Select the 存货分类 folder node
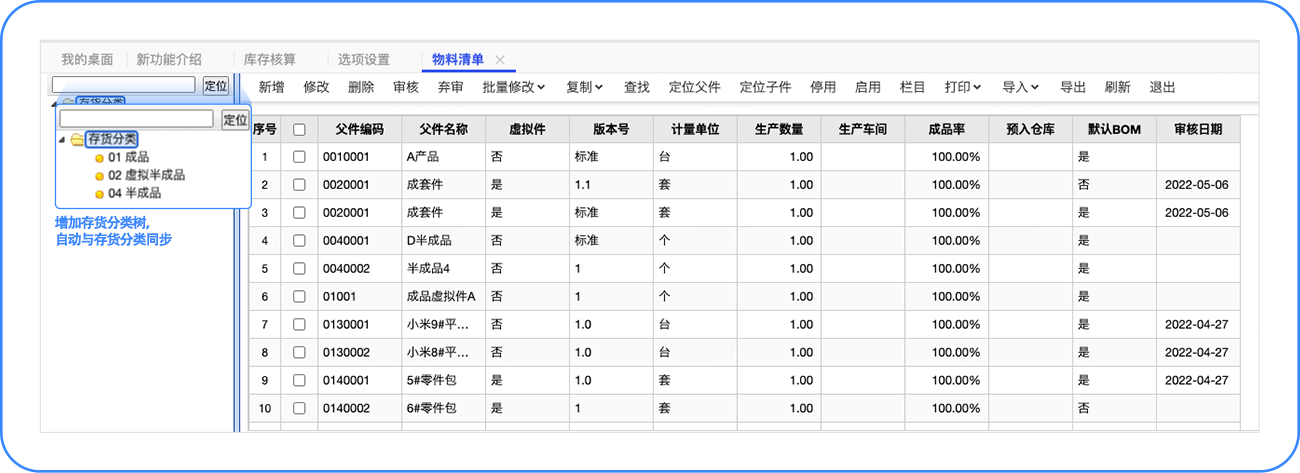 [111, 139]
